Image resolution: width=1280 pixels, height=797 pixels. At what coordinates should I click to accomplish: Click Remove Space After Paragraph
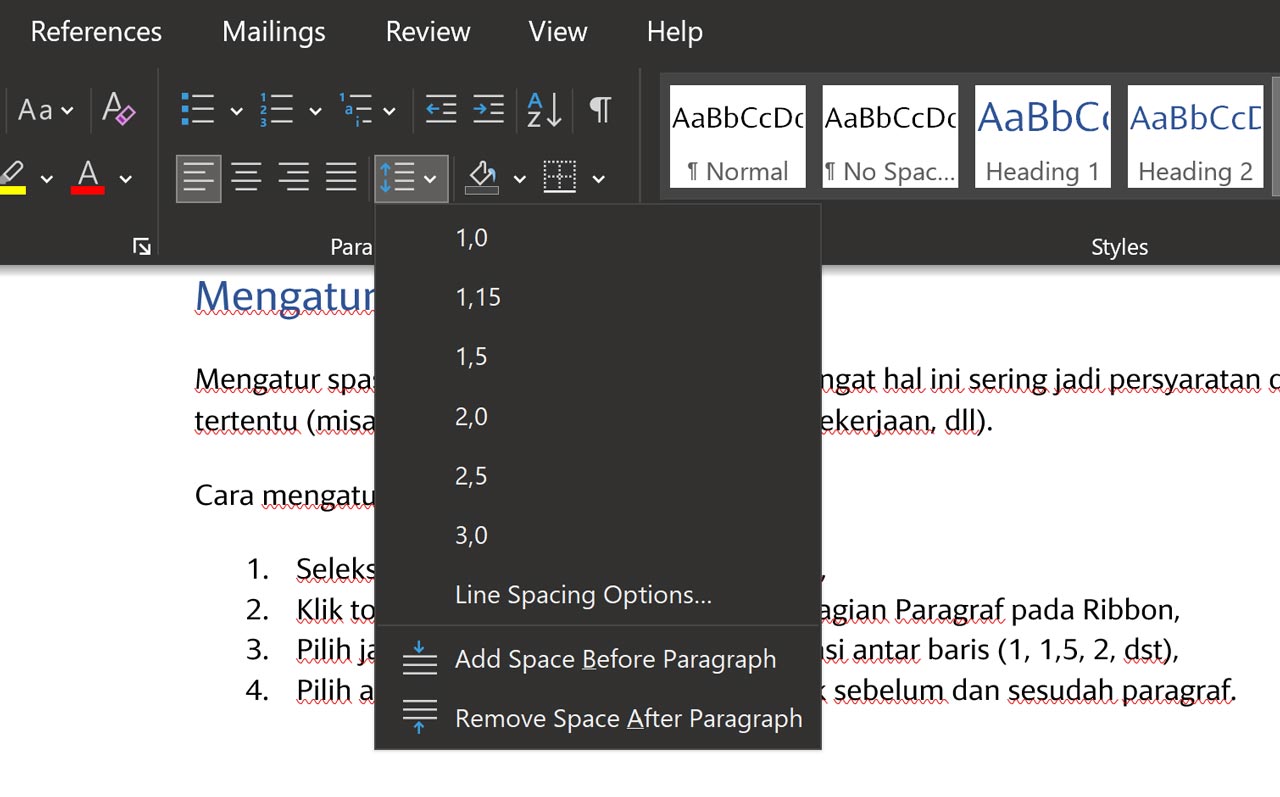point(598,718)
